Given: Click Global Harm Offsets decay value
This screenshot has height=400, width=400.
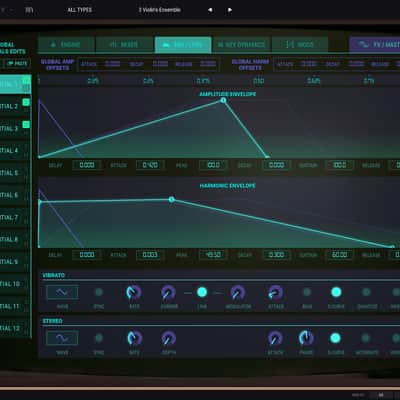Looking at the screenshot, I should click(356, 64).
